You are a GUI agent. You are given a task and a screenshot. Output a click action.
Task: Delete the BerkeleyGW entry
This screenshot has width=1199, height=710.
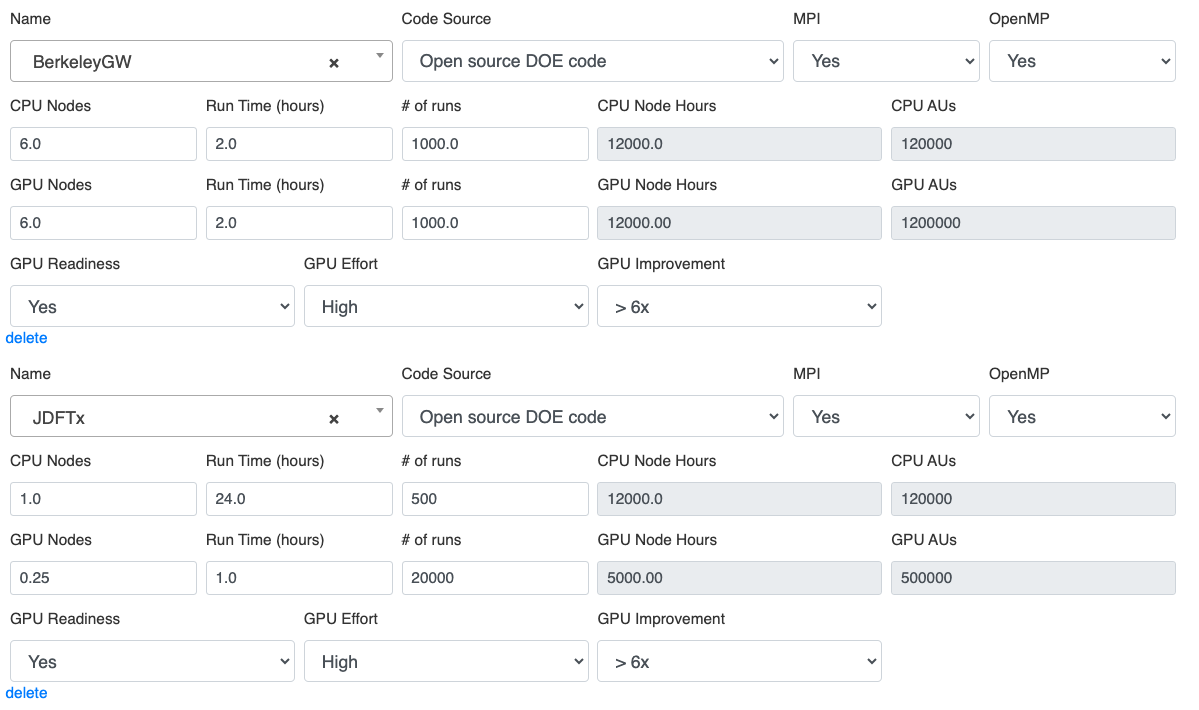click(27, 338)
